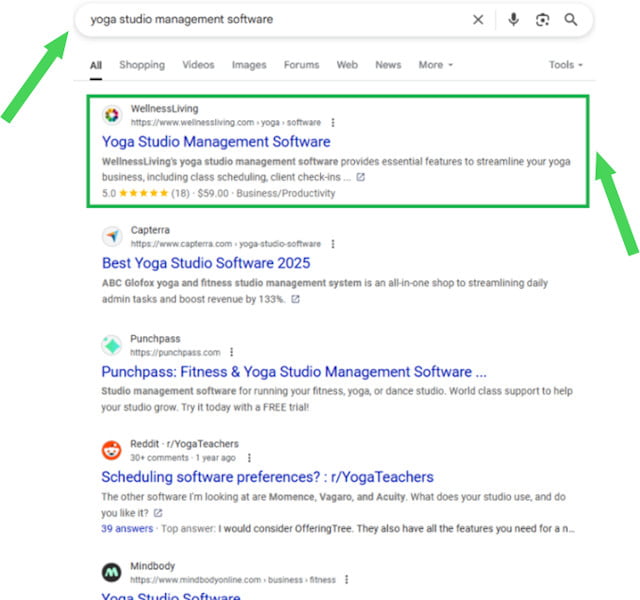Click the mindbodyonline.com URL breadcrumb
Viewport: 640px width, 600px height.
[x=233, y=580]
